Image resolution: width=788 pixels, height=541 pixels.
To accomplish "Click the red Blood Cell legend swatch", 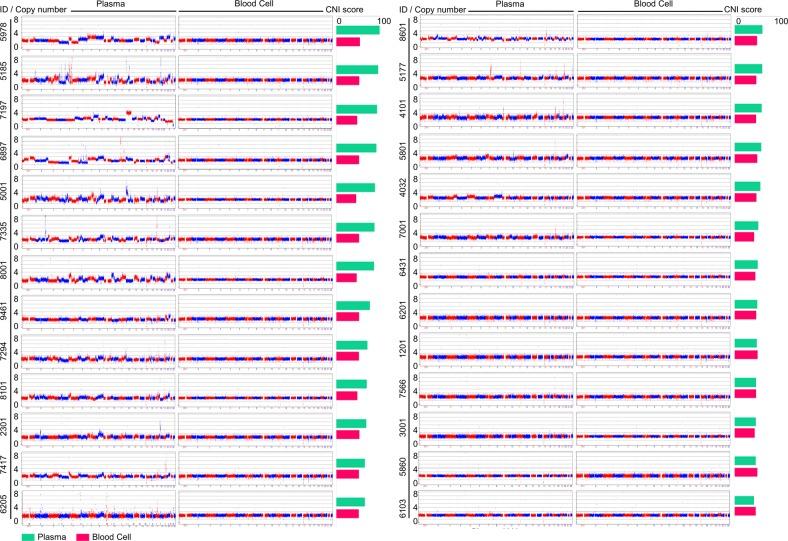I will coord(82,537).
